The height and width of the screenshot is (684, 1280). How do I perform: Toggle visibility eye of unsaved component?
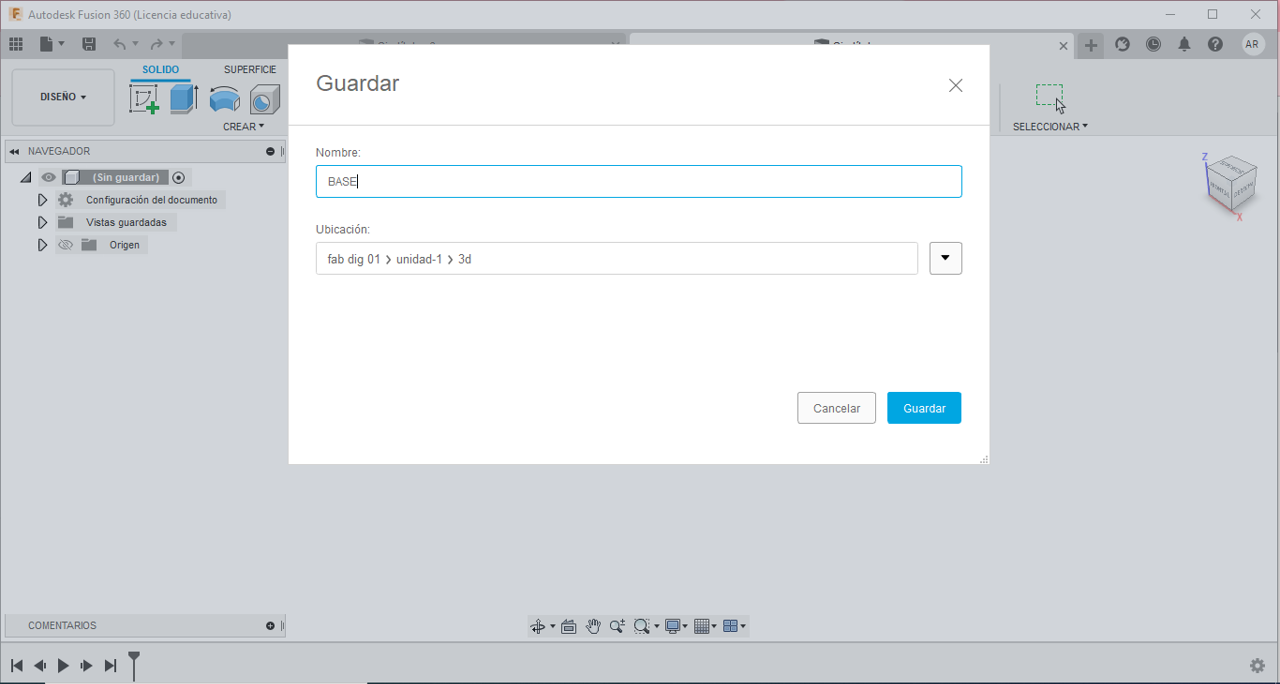click(x=48, y=177)
